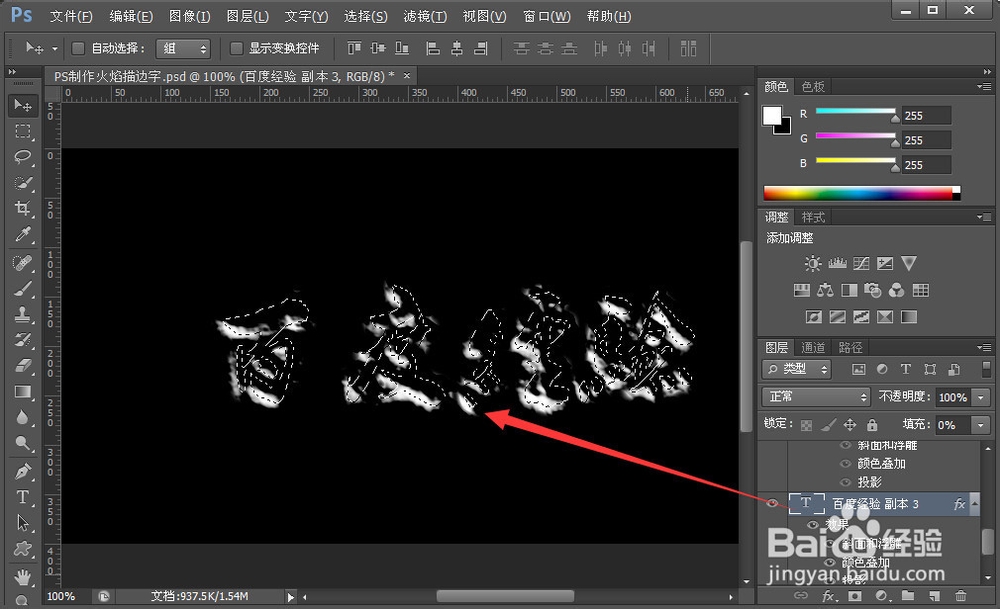Click the Brightness/Contrast adjustment icon

coord(812,263)
